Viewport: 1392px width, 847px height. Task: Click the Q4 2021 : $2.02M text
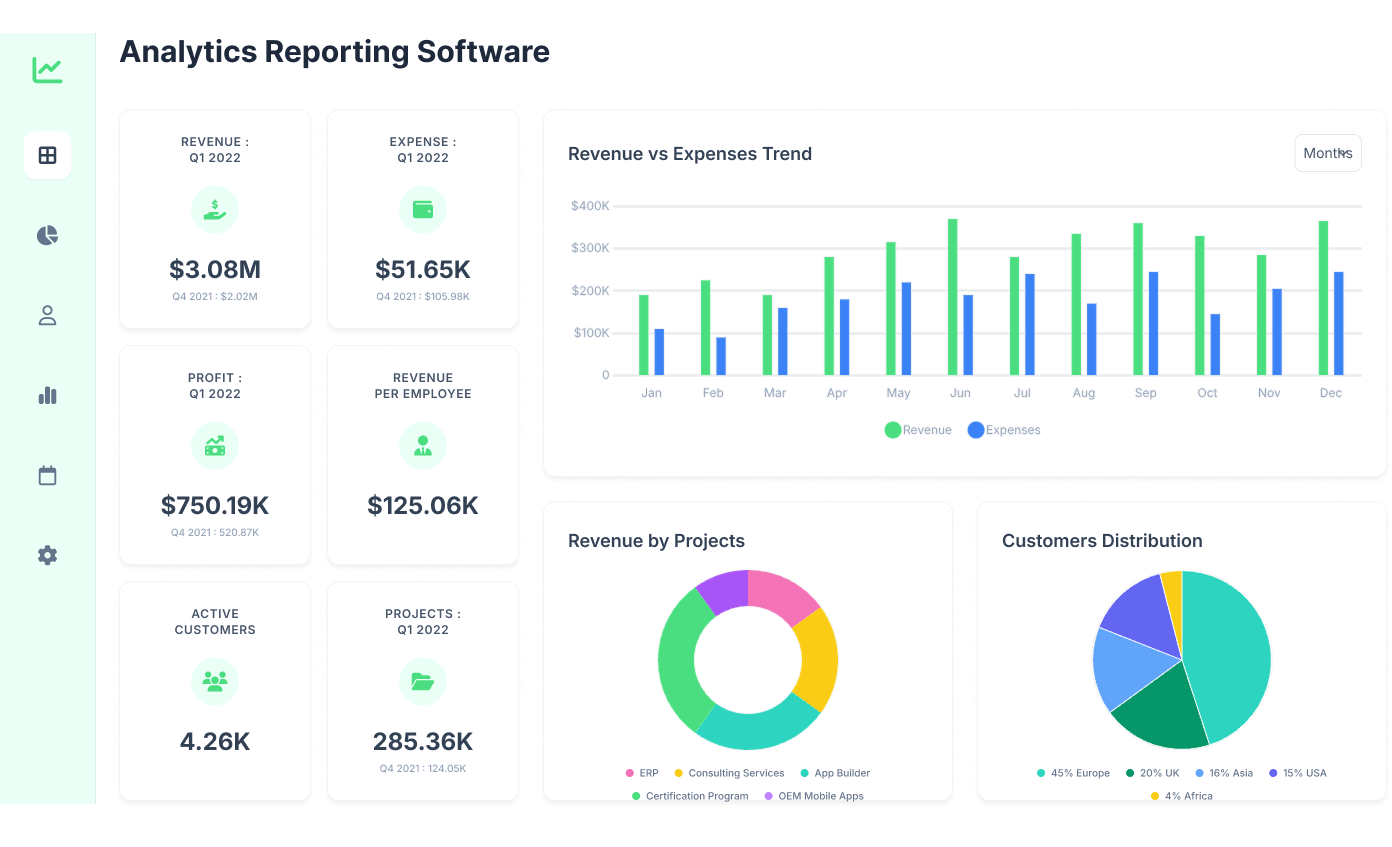coord(215,296)
